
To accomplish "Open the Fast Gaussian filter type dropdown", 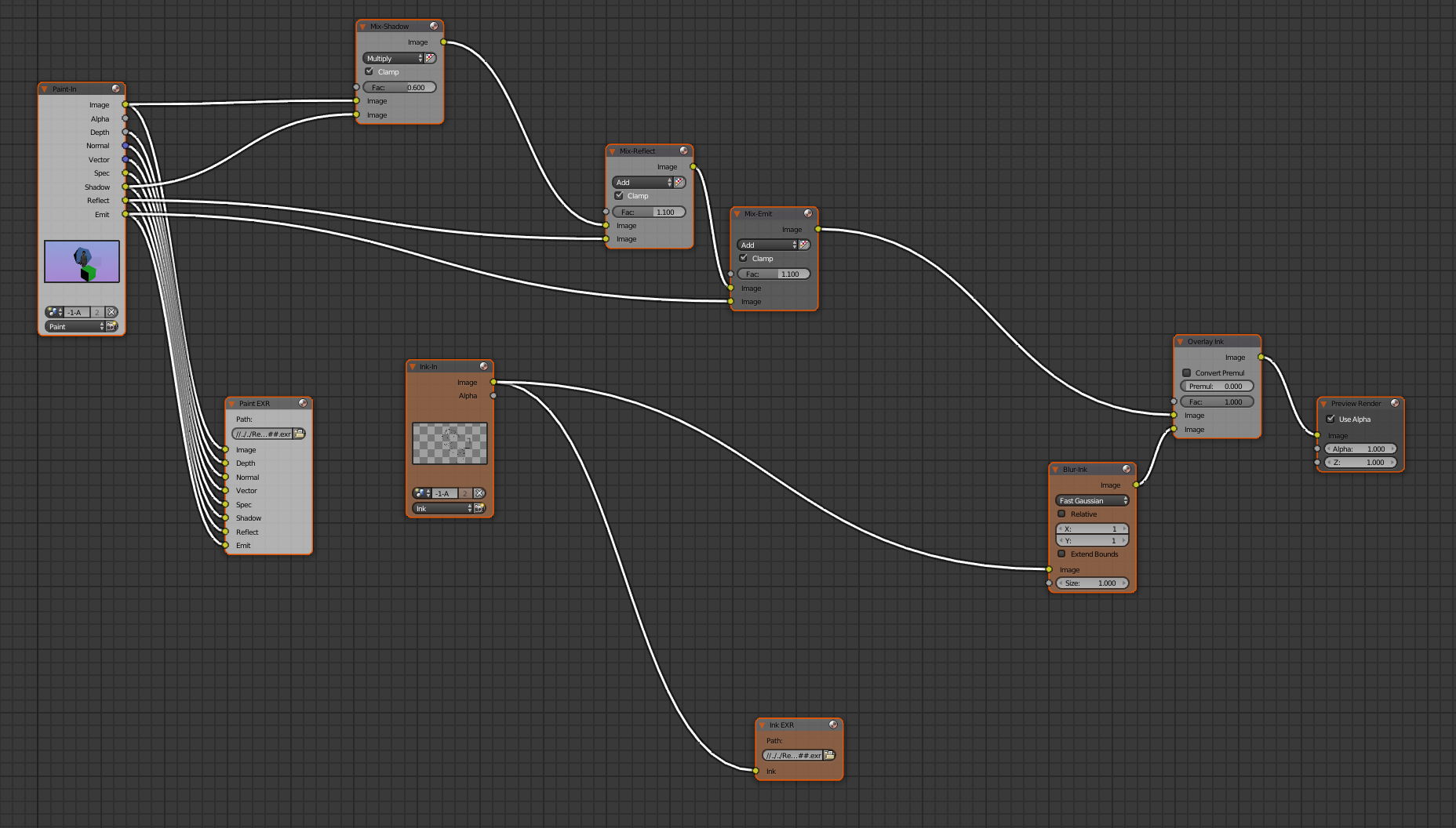I will (x=1091, y=500).
